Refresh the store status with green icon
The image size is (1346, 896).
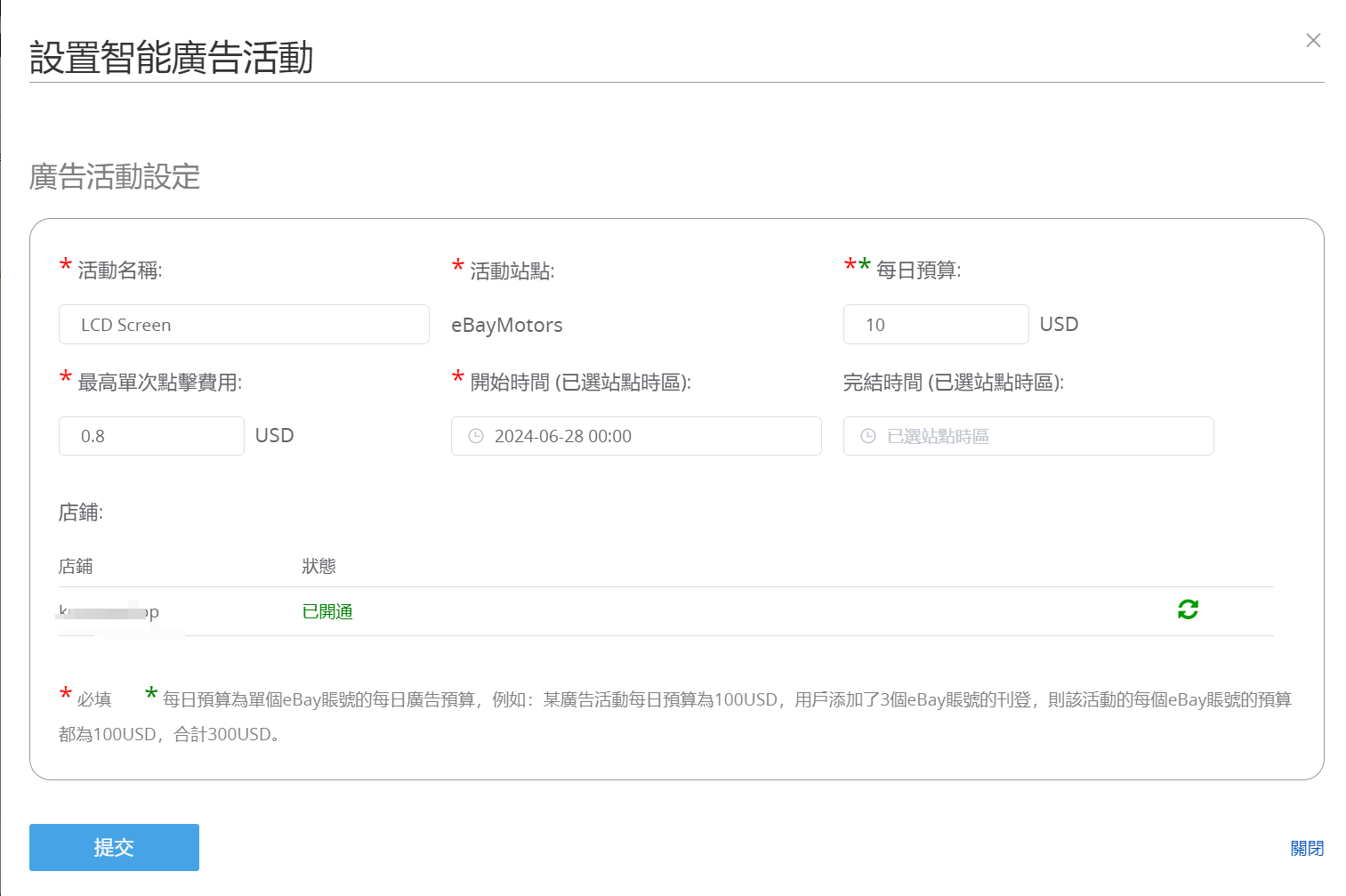[x=1188, y=609]
